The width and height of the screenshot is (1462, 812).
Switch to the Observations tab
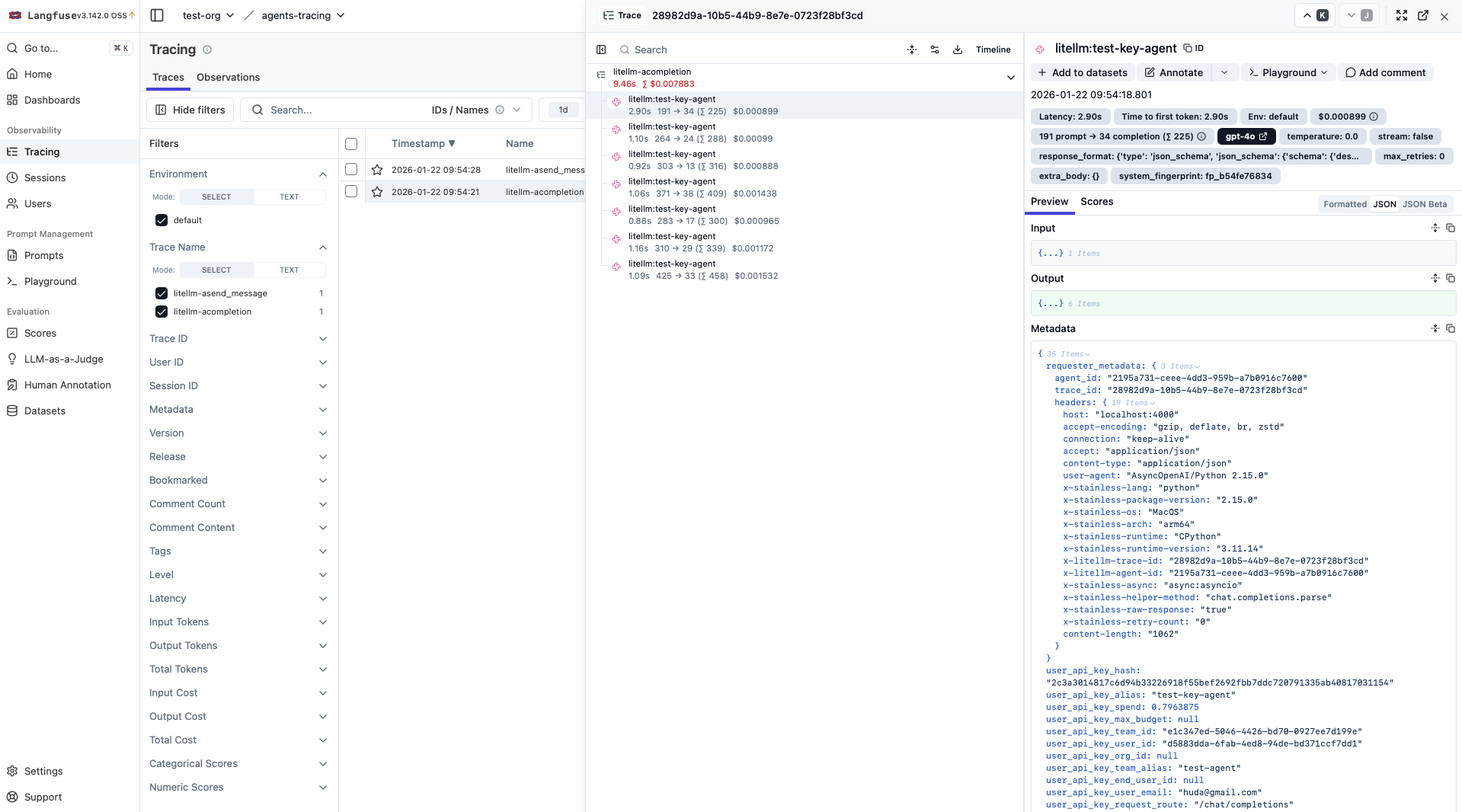click(228, 77)
